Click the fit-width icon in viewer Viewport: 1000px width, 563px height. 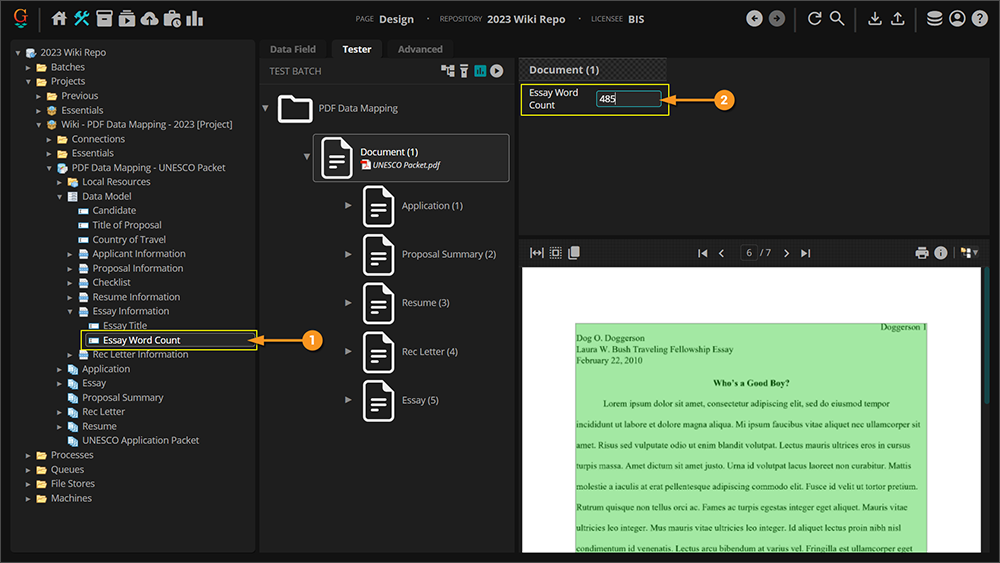(537, 253)
